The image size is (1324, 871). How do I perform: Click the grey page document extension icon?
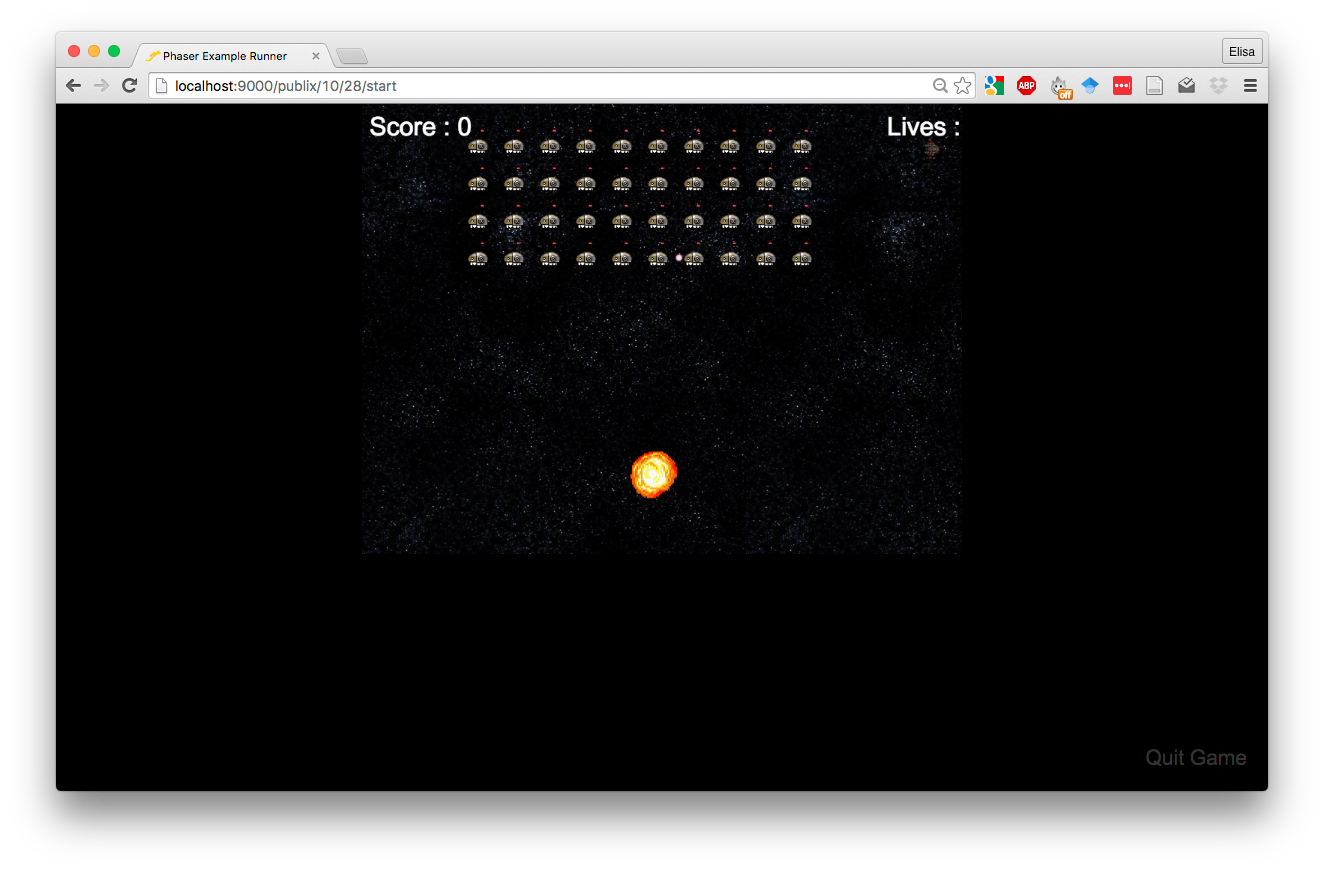1154,86
